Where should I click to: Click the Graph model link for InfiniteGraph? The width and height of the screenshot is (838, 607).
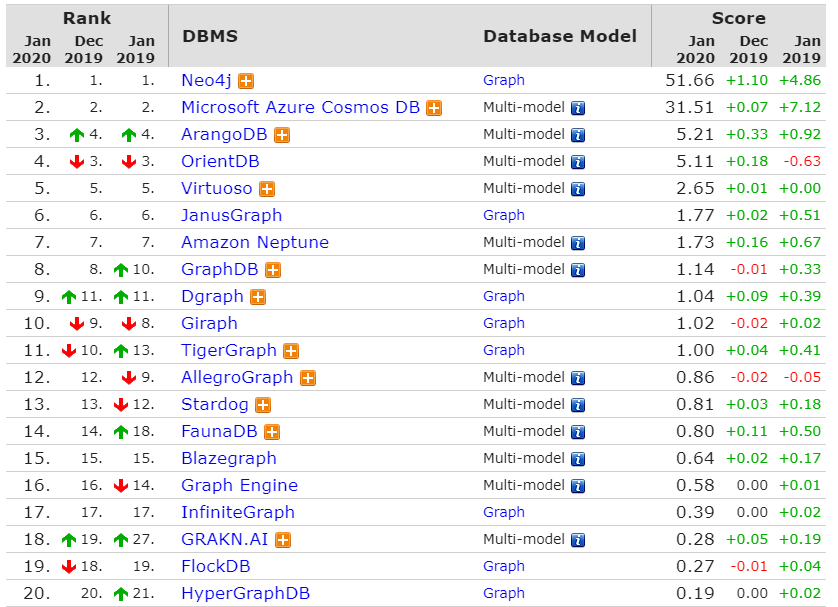[504, 512]
